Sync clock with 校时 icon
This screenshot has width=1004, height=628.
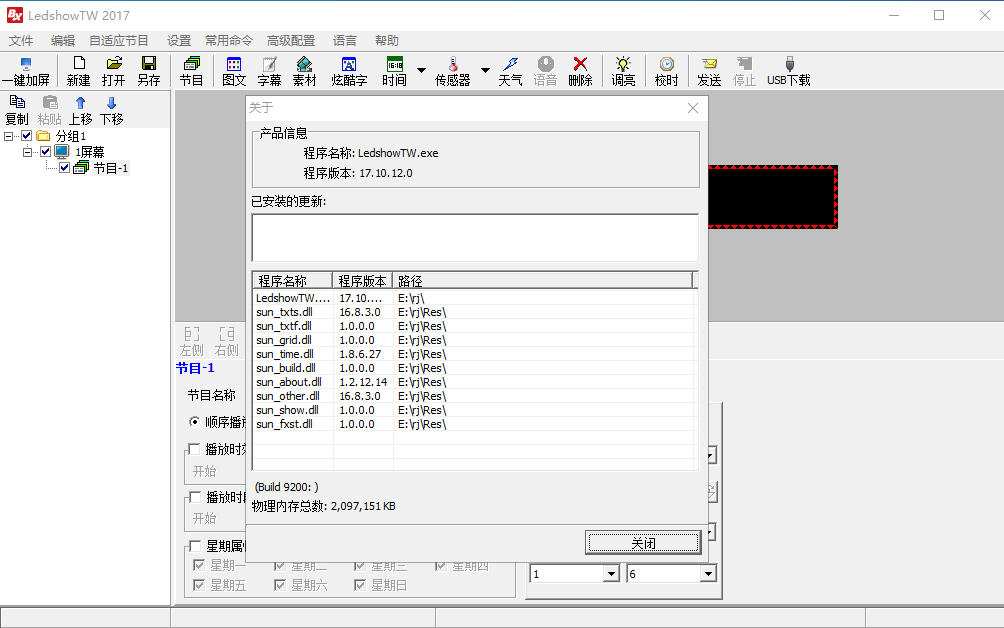click(x=667, y=71)
